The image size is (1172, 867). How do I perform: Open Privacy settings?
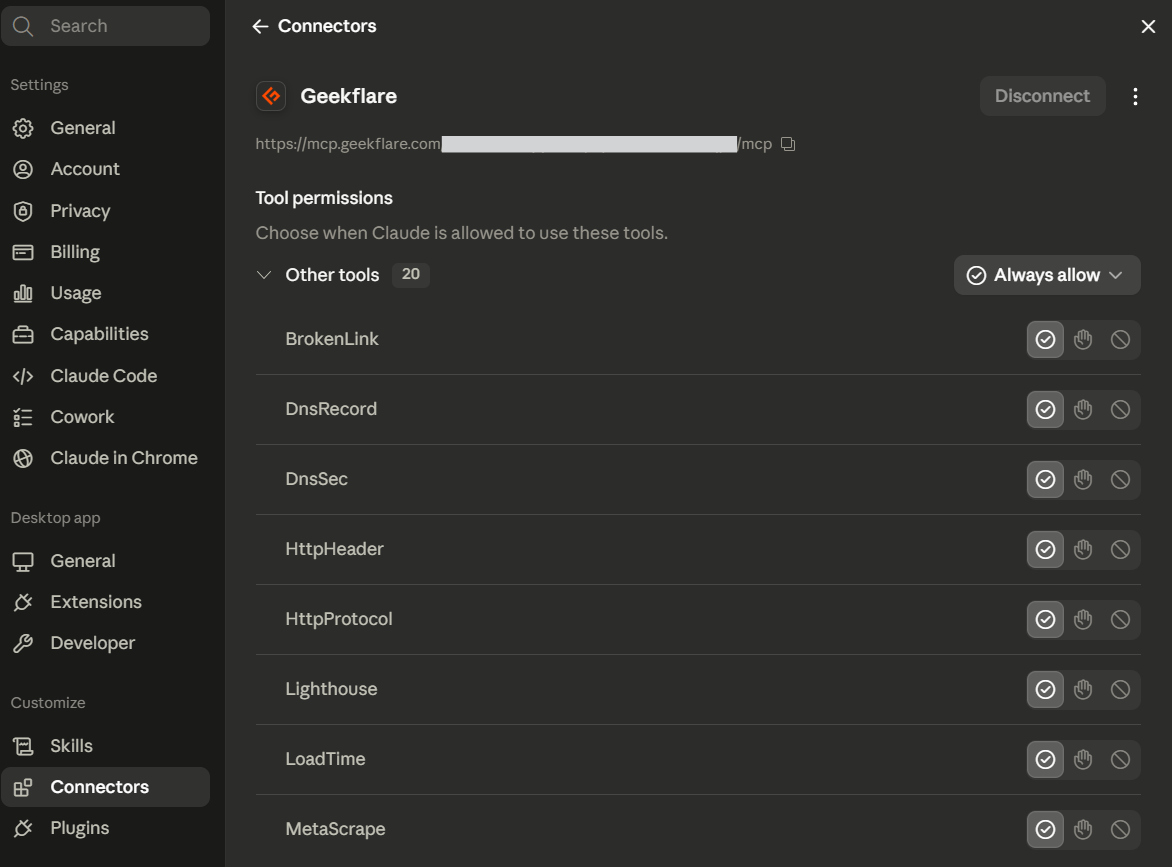point(105,211)
